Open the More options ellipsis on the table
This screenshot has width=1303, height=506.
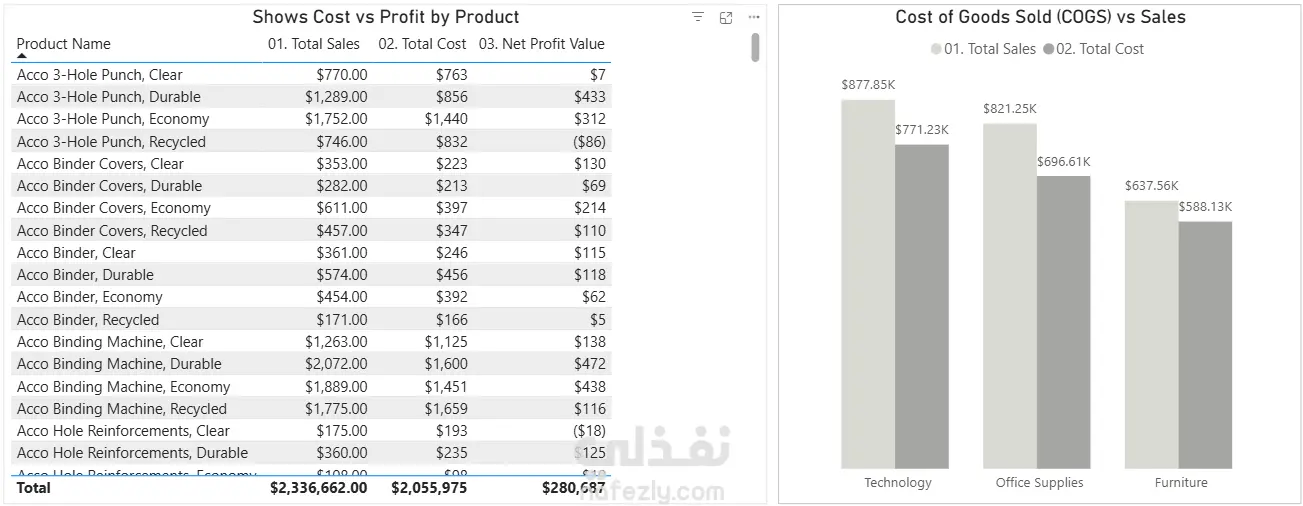click(753, 17)
